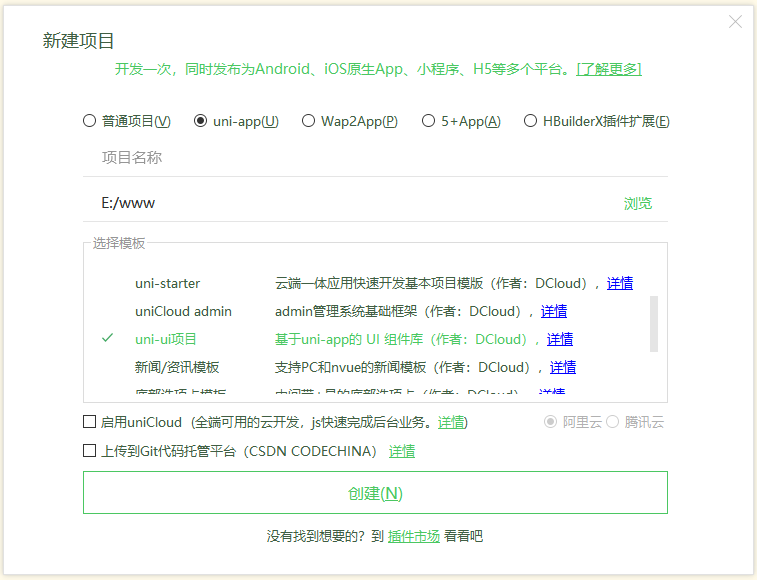Click the 浏览 browse link
This screenshot has height=580, width=757.
click(638, 203)
